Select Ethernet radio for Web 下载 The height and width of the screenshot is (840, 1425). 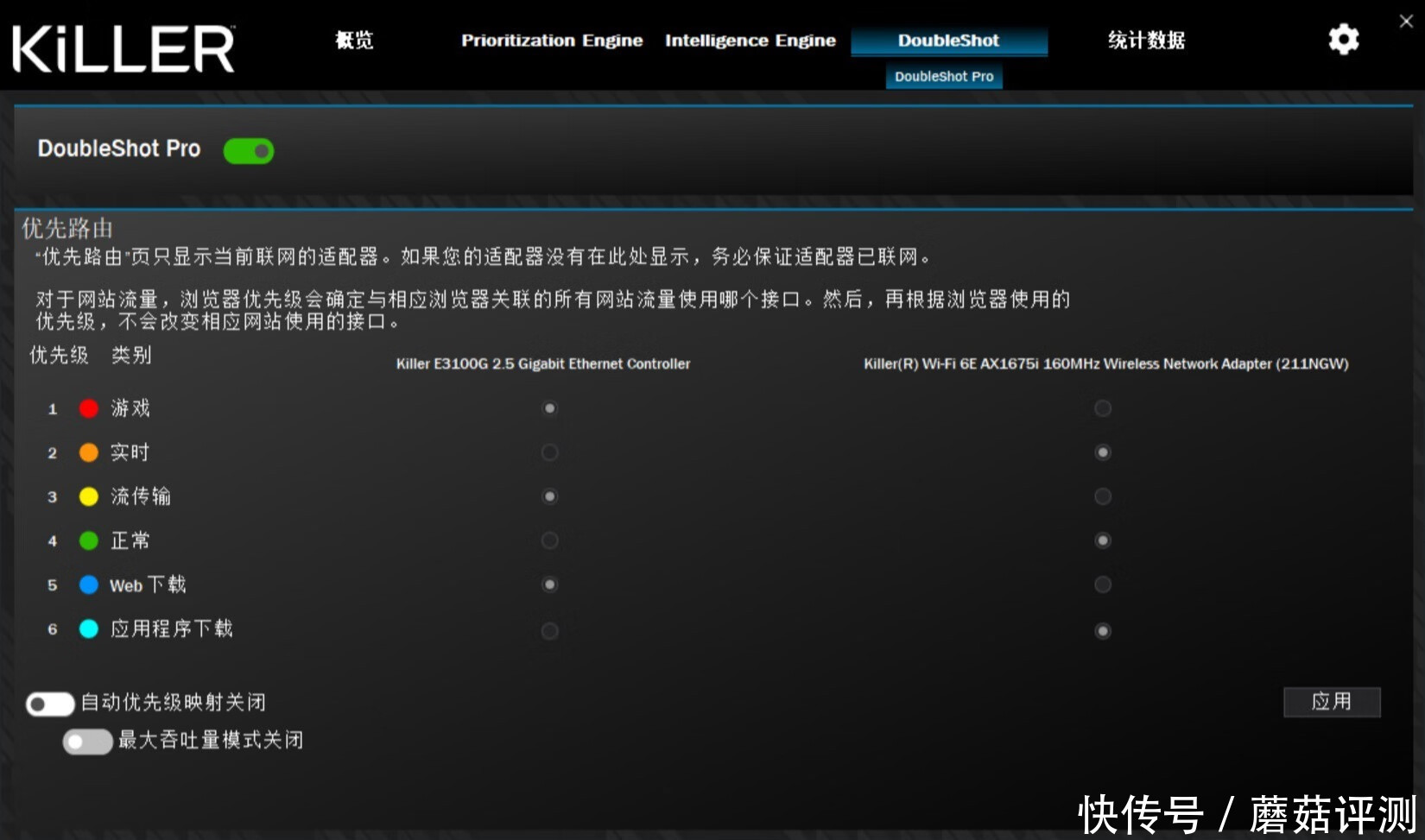click(x=549, y=584)
